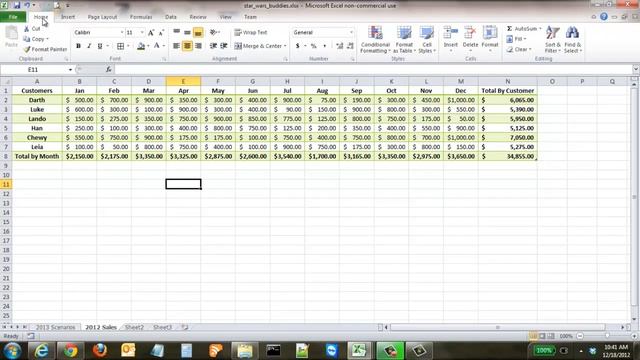Viewport: 640px width, 360px height.
Task: Switch to the Sheet2 tab
Action: click(x=134, y=327)
